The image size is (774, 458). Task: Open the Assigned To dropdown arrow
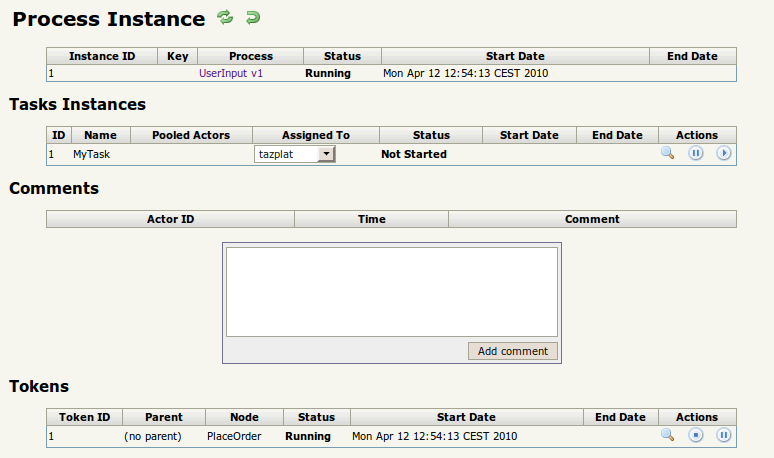[x=326, y=154]
